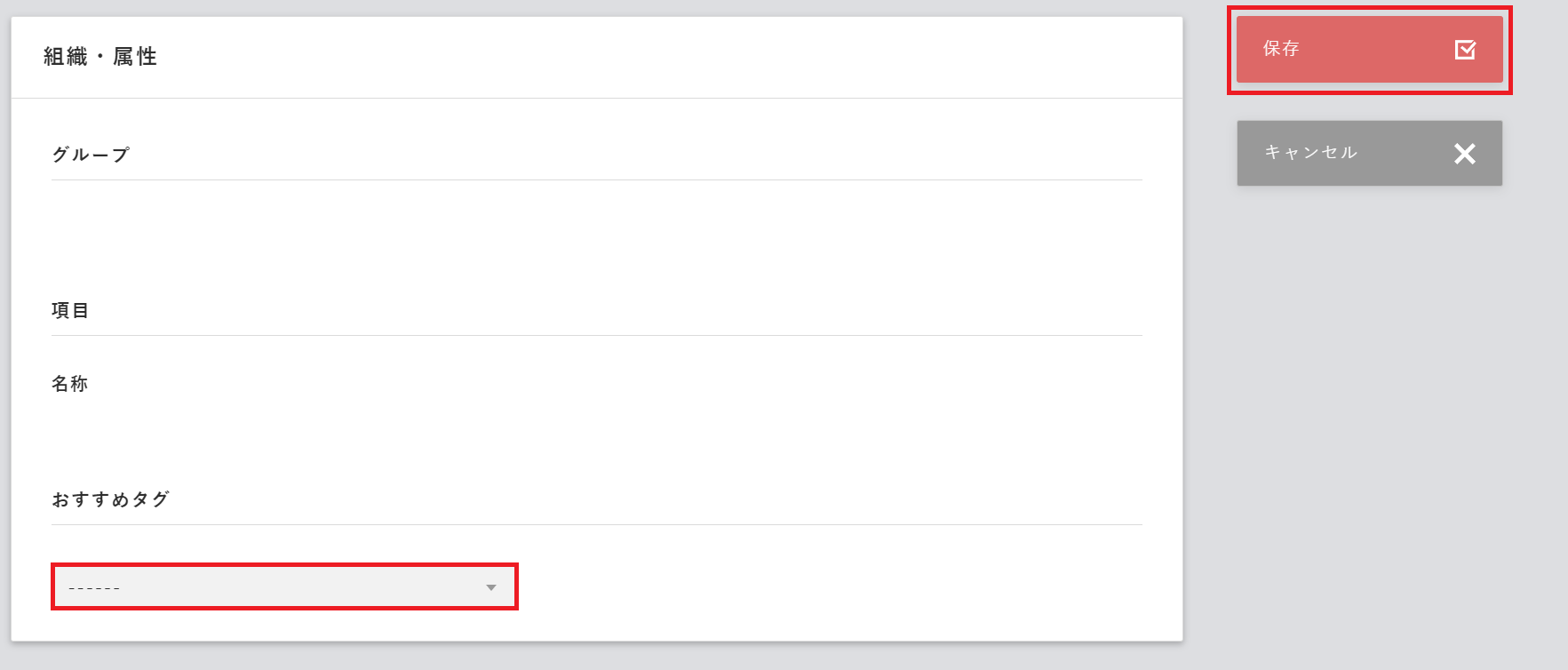Click the 組織・属性 panel title
This screenshot has height=670, width=1568.
pos(100,57)
